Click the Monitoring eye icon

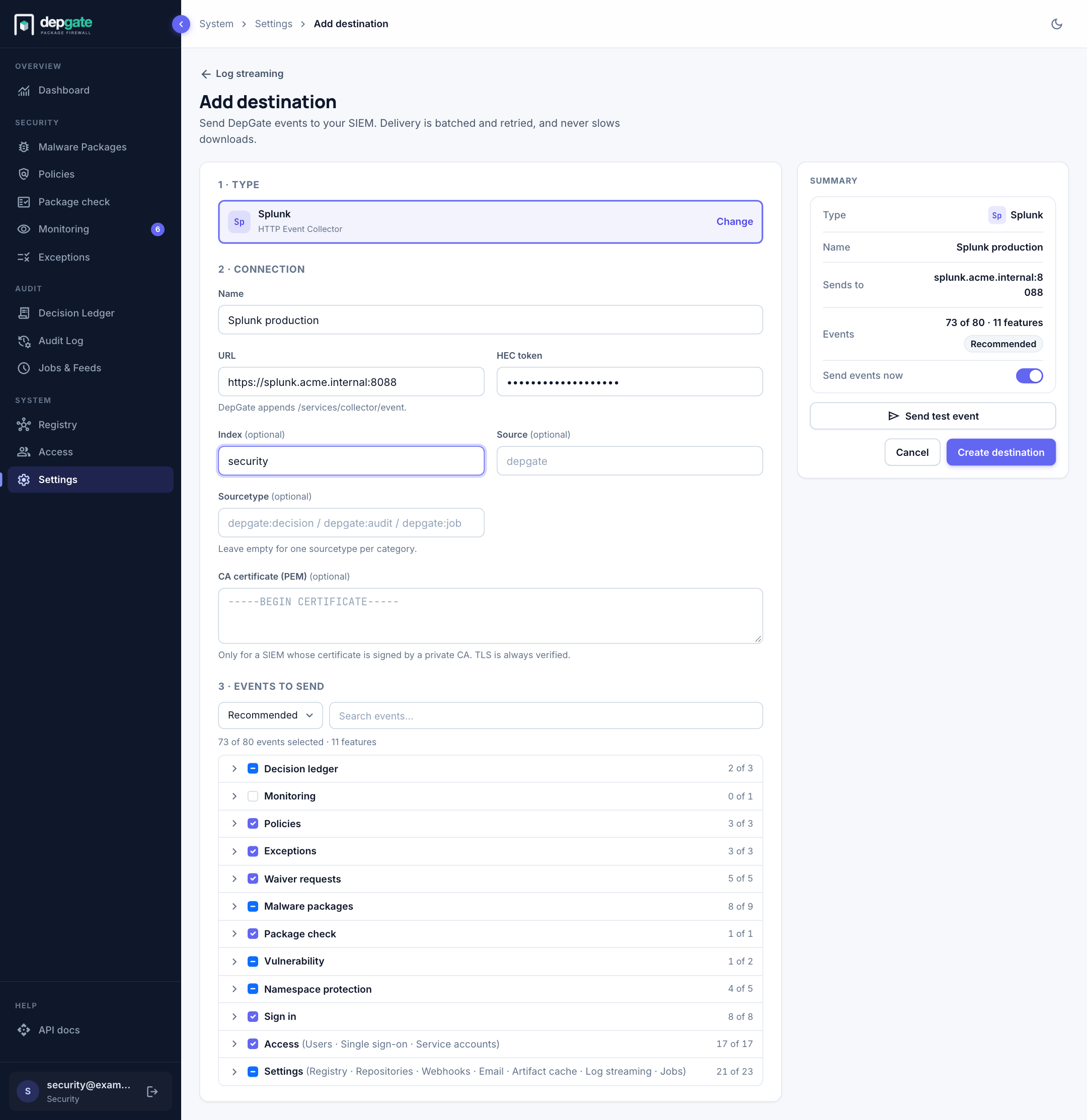point(24,229)
